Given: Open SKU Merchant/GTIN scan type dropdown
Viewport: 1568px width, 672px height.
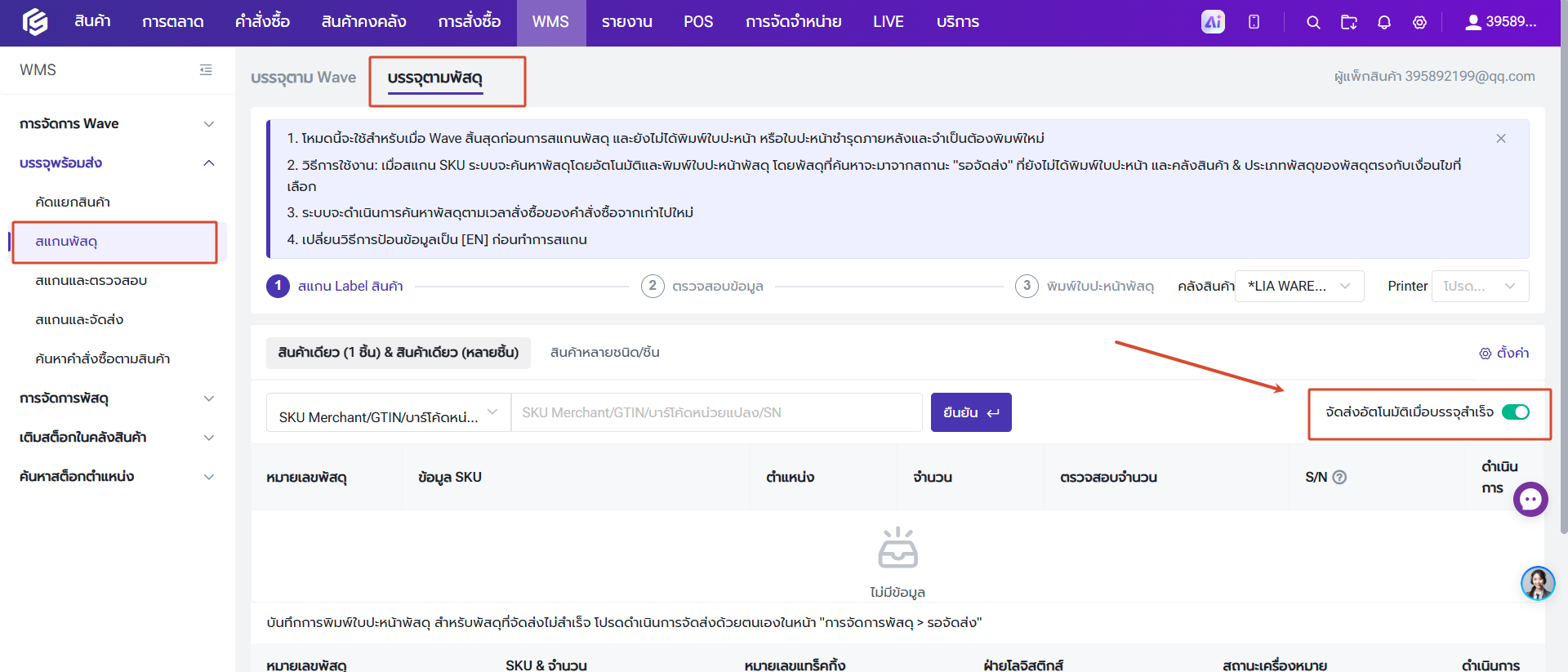Looking at the screenshot, I should click(x=389, y=413).
